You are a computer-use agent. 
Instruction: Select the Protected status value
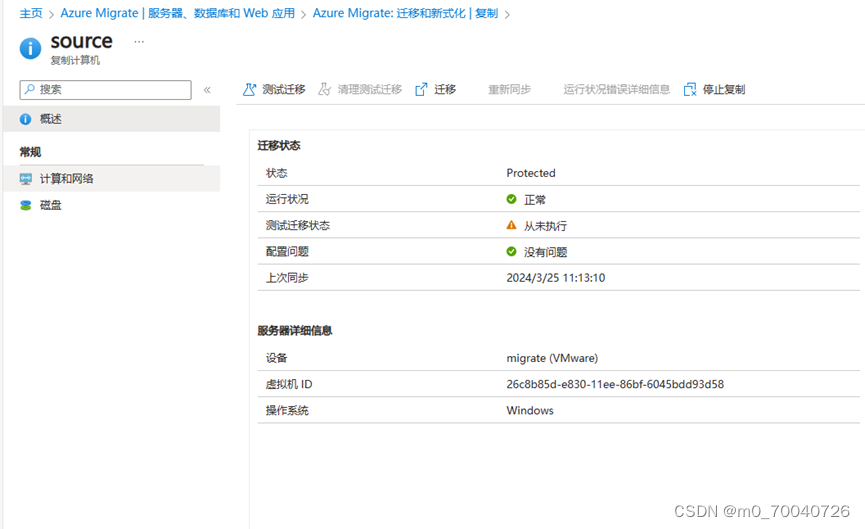(x=531, y=173)
